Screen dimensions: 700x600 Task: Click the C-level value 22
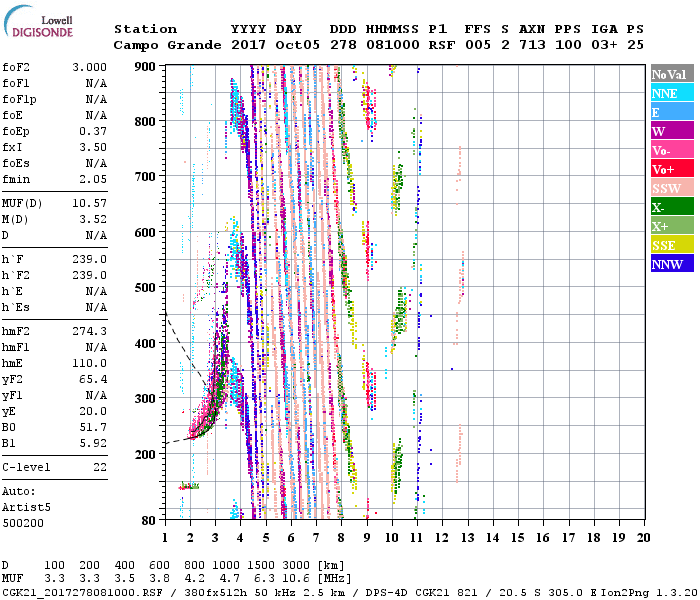tap(100, 467)
